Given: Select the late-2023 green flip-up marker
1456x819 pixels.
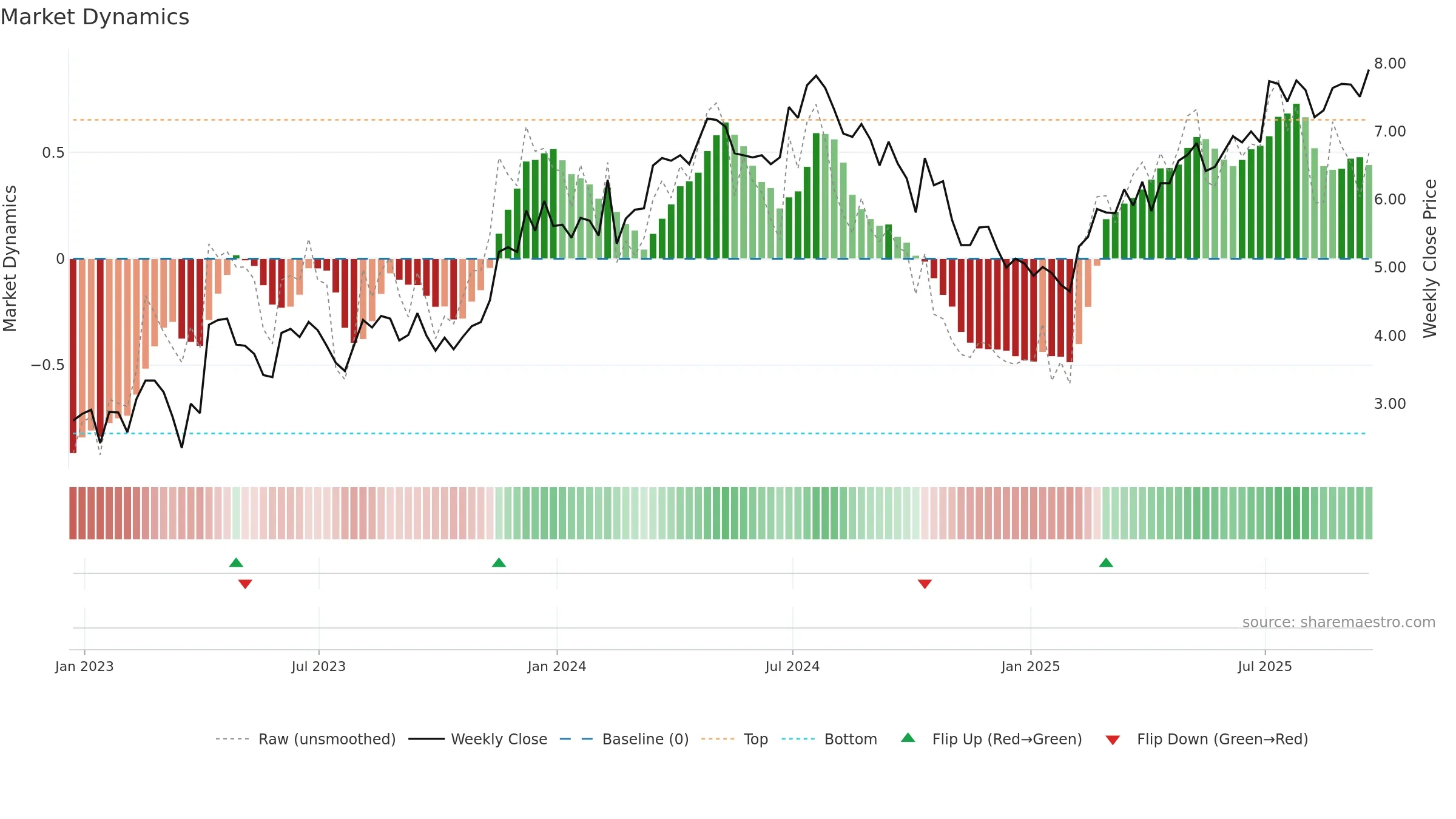Looking at the screenshot, I should (x=499, y=562).
